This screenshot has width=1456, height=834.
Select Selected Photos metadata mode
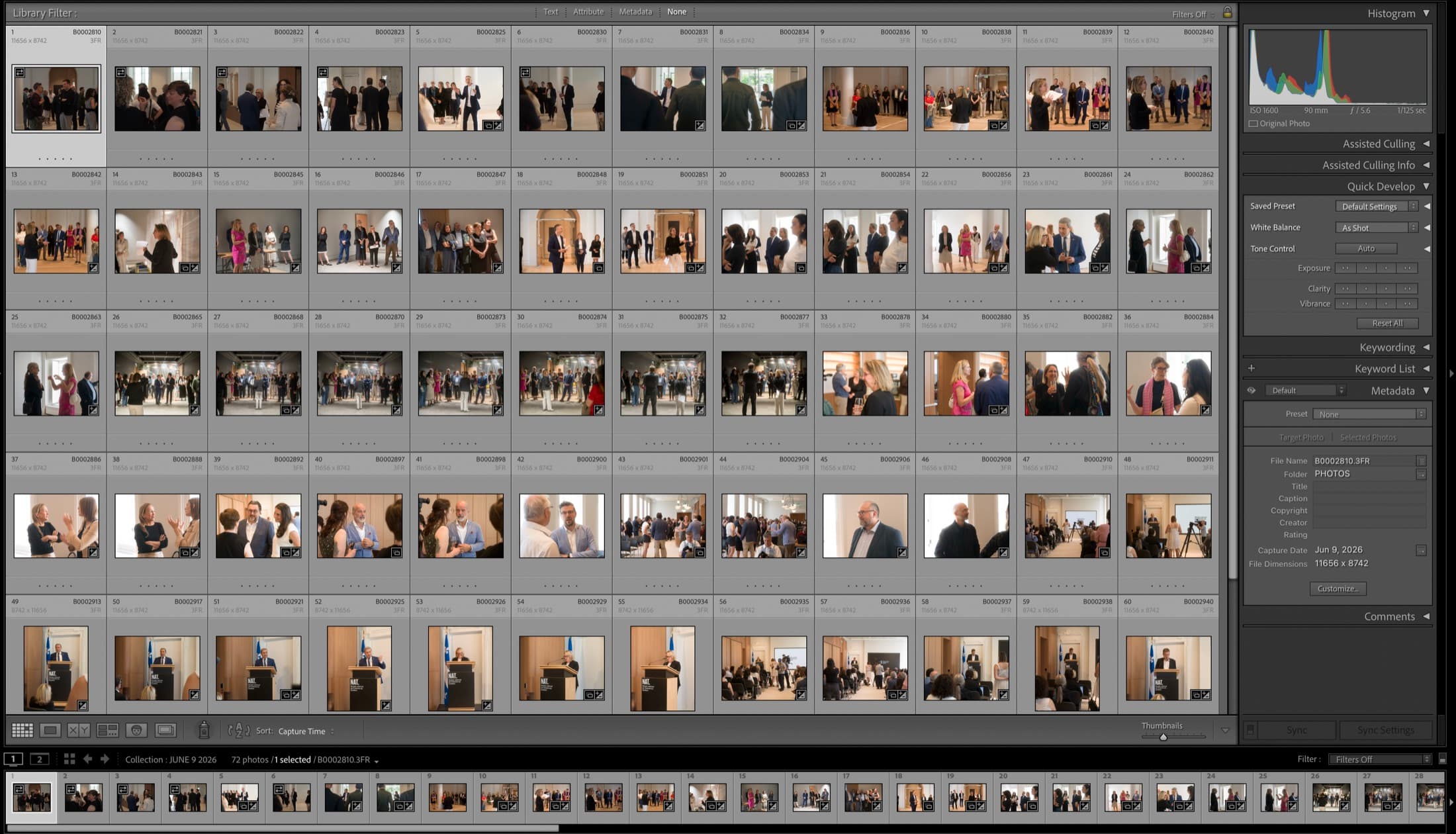[x=1368, y=438]
